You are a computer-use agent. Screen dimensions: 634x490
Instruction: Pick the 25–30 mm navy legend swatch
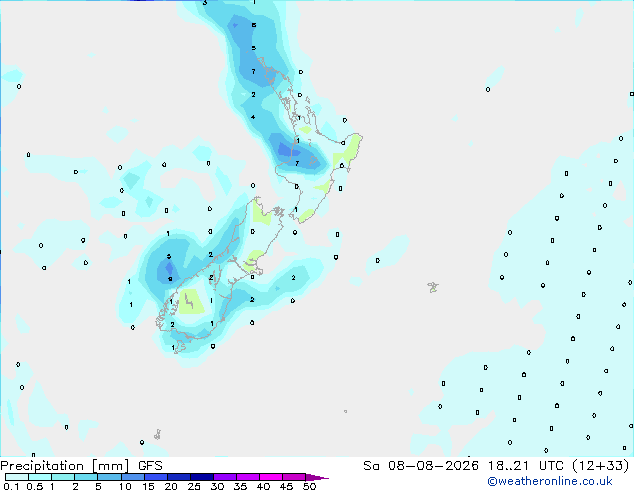pyautogui.click(x=202, y=477)
